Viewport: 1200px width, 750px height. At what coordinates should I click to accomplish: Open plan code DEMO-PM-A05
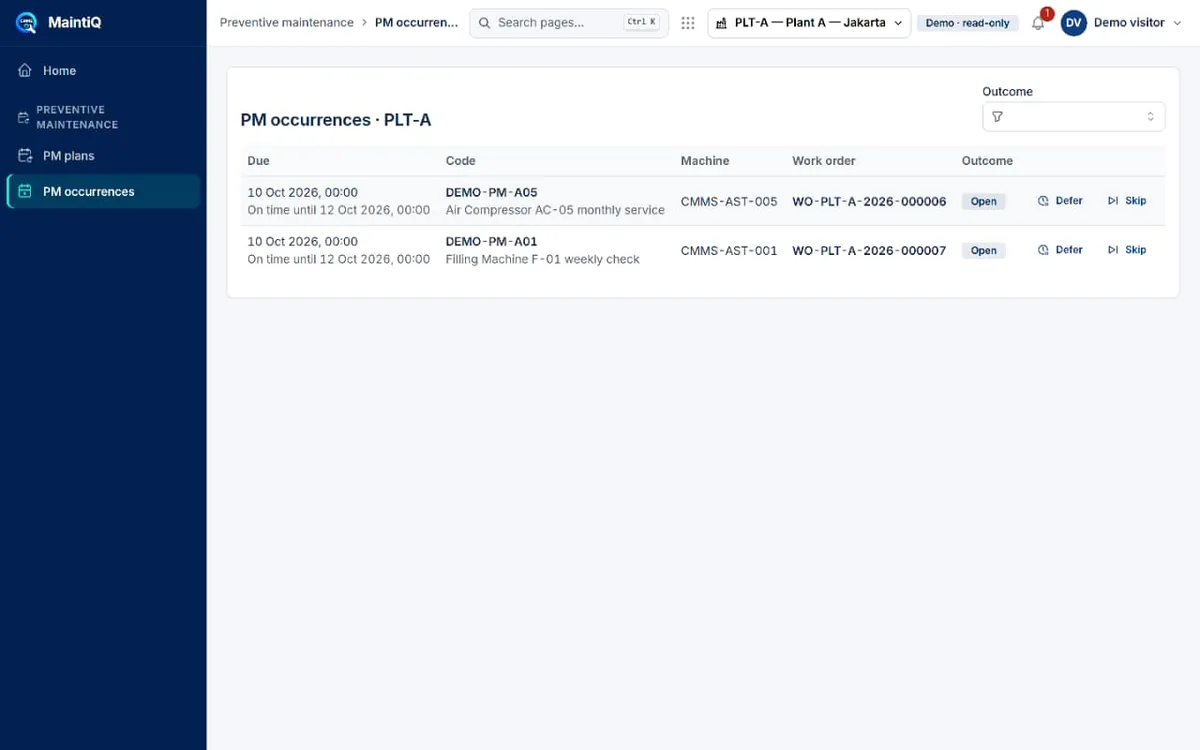(x=491, y=193)
